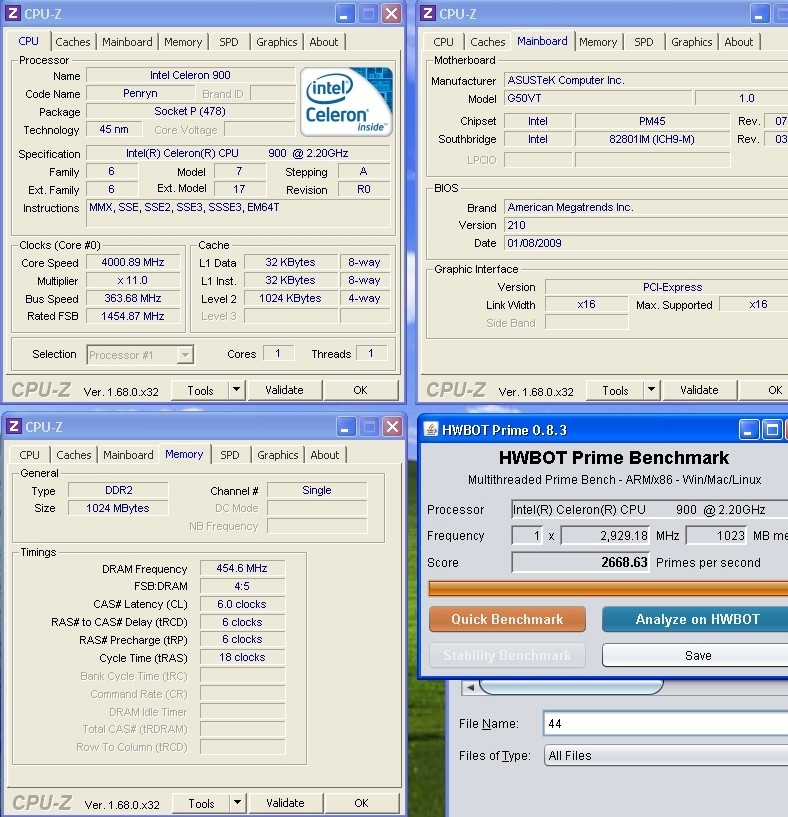Click Tools button in Memory window
The image size is (788, 817).
[202, 803]
